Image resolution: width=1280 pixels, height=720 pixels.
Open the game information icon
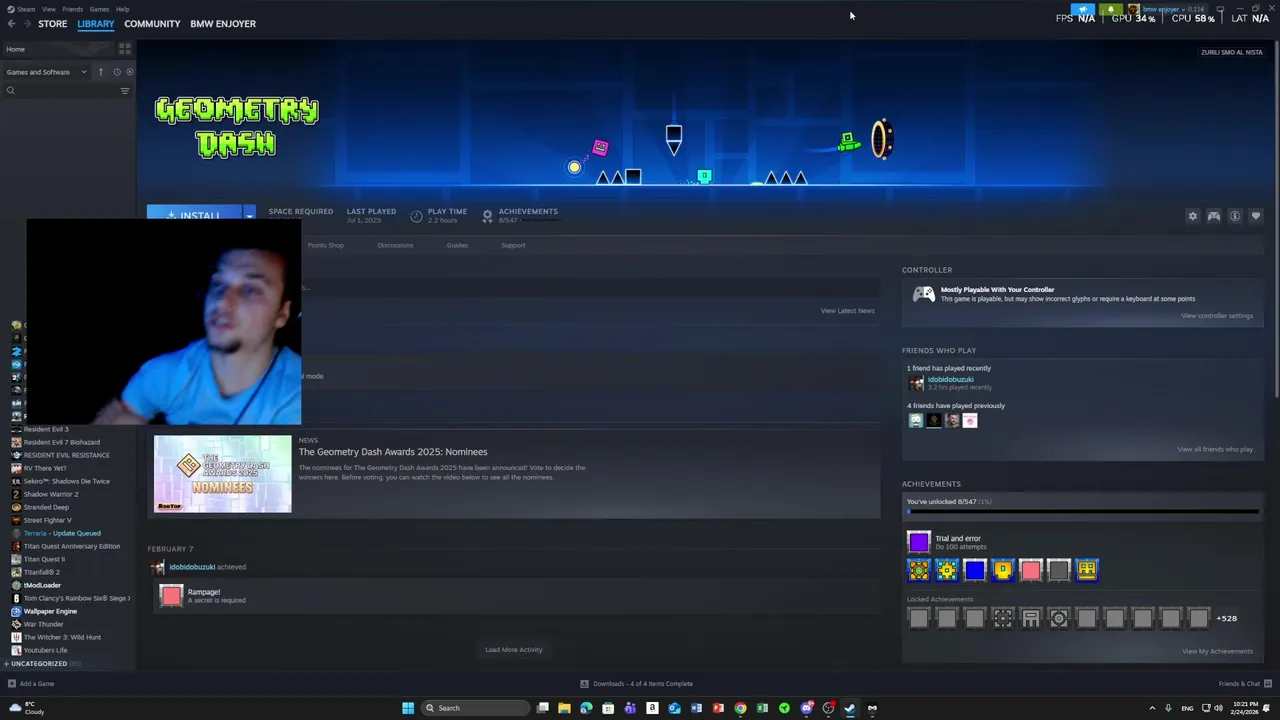pyautogui.click(x=1235, y=216)
